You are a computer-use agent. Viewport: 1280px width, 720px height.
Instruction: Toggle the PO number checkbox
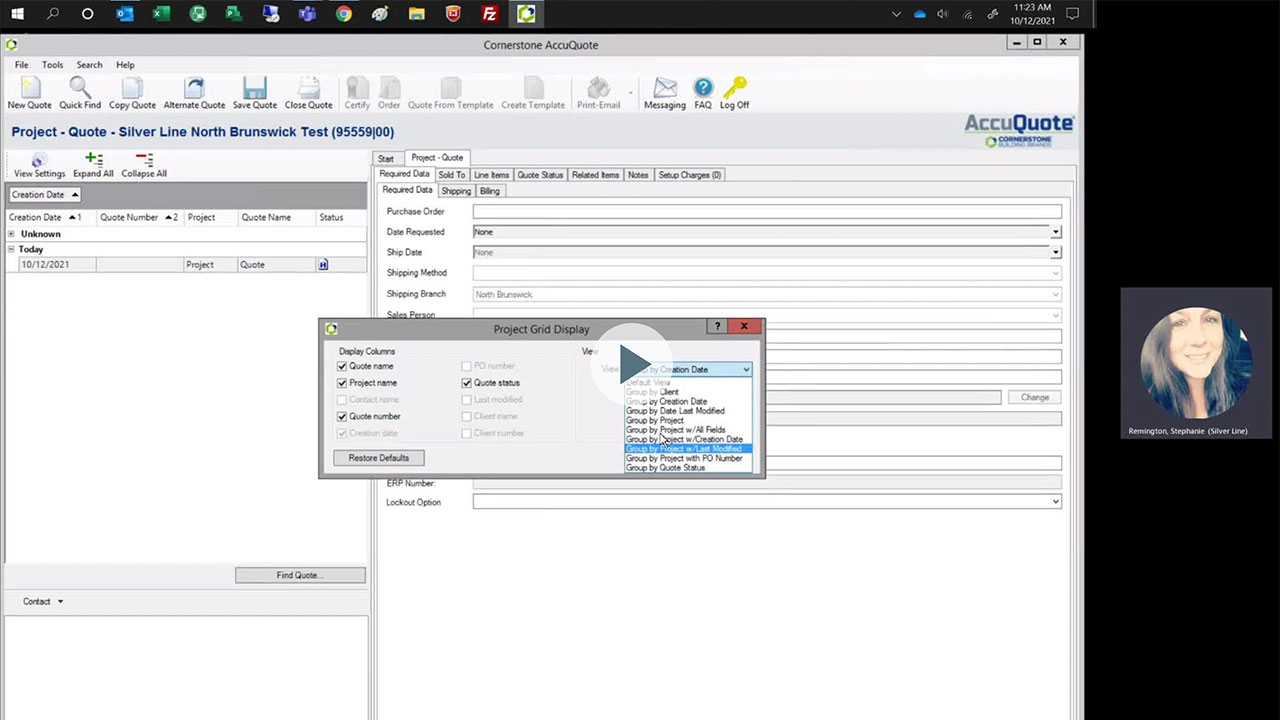click(466, 367)
